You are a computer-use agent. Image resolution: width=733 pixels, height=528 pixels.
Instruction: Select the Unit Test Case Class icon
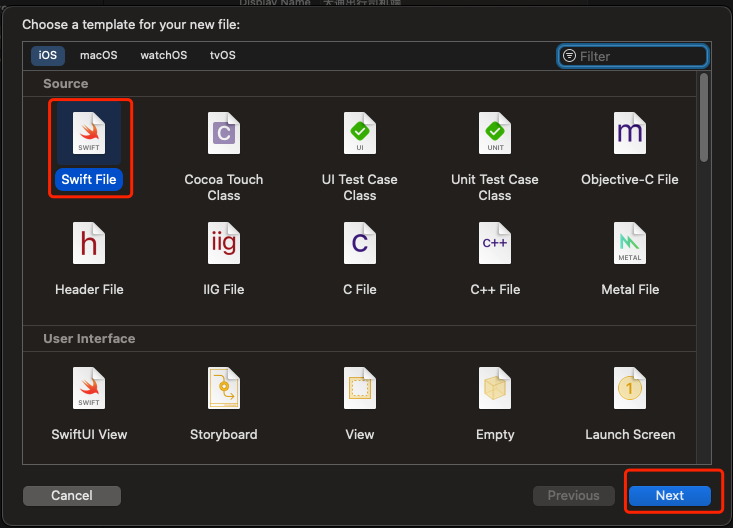click(495, 133)
